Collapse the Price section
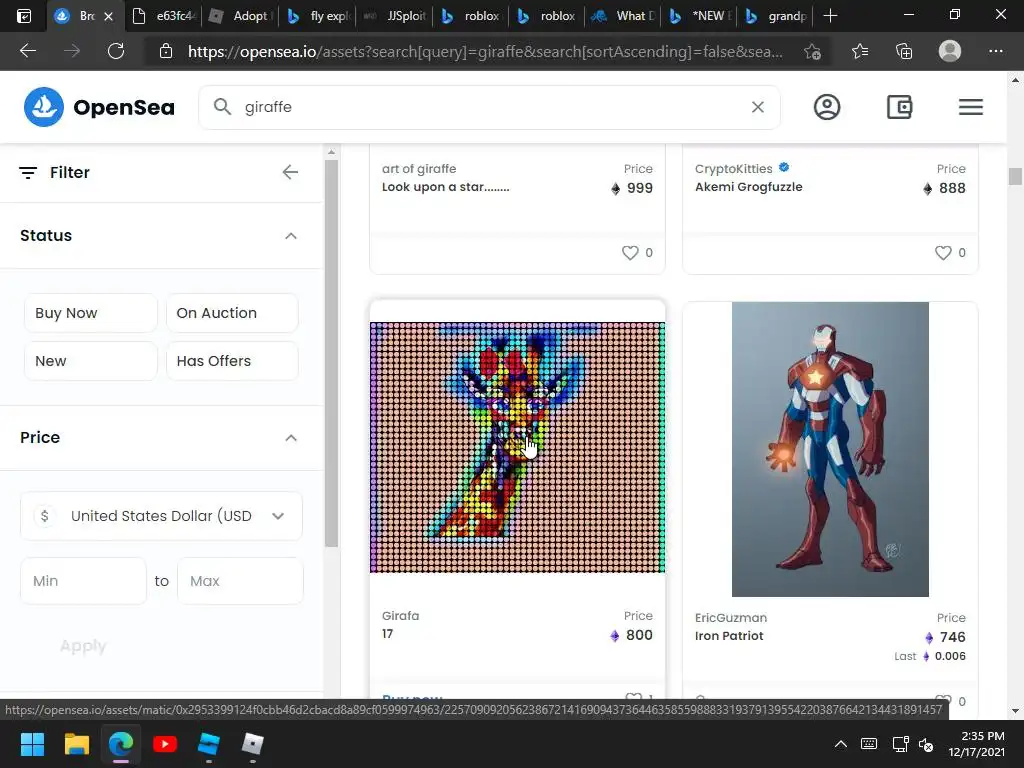This screenshot has height=768, width=1024. [291, 438]
